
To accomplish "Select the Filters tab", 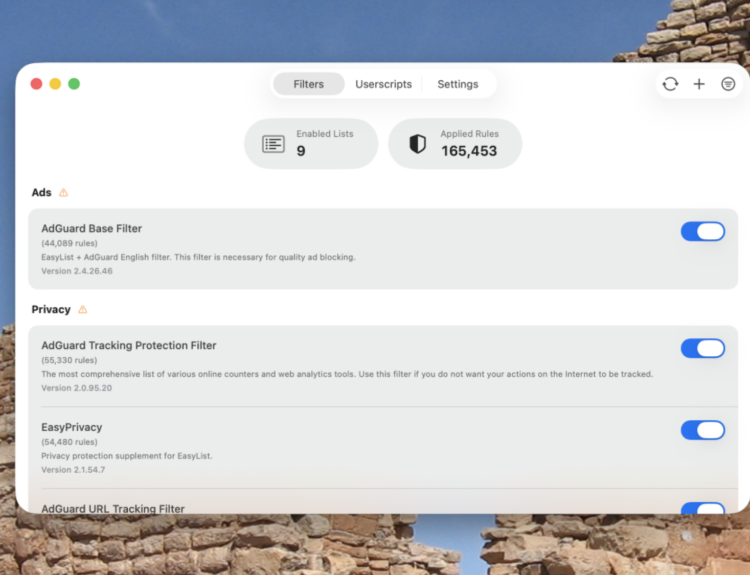I will [308, 84].
